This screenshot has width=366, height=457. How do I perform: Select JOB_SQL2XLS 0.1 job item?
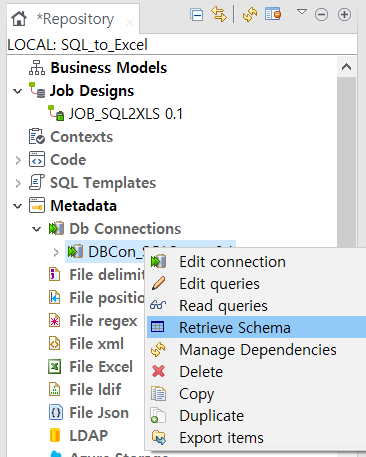point(126,114)
